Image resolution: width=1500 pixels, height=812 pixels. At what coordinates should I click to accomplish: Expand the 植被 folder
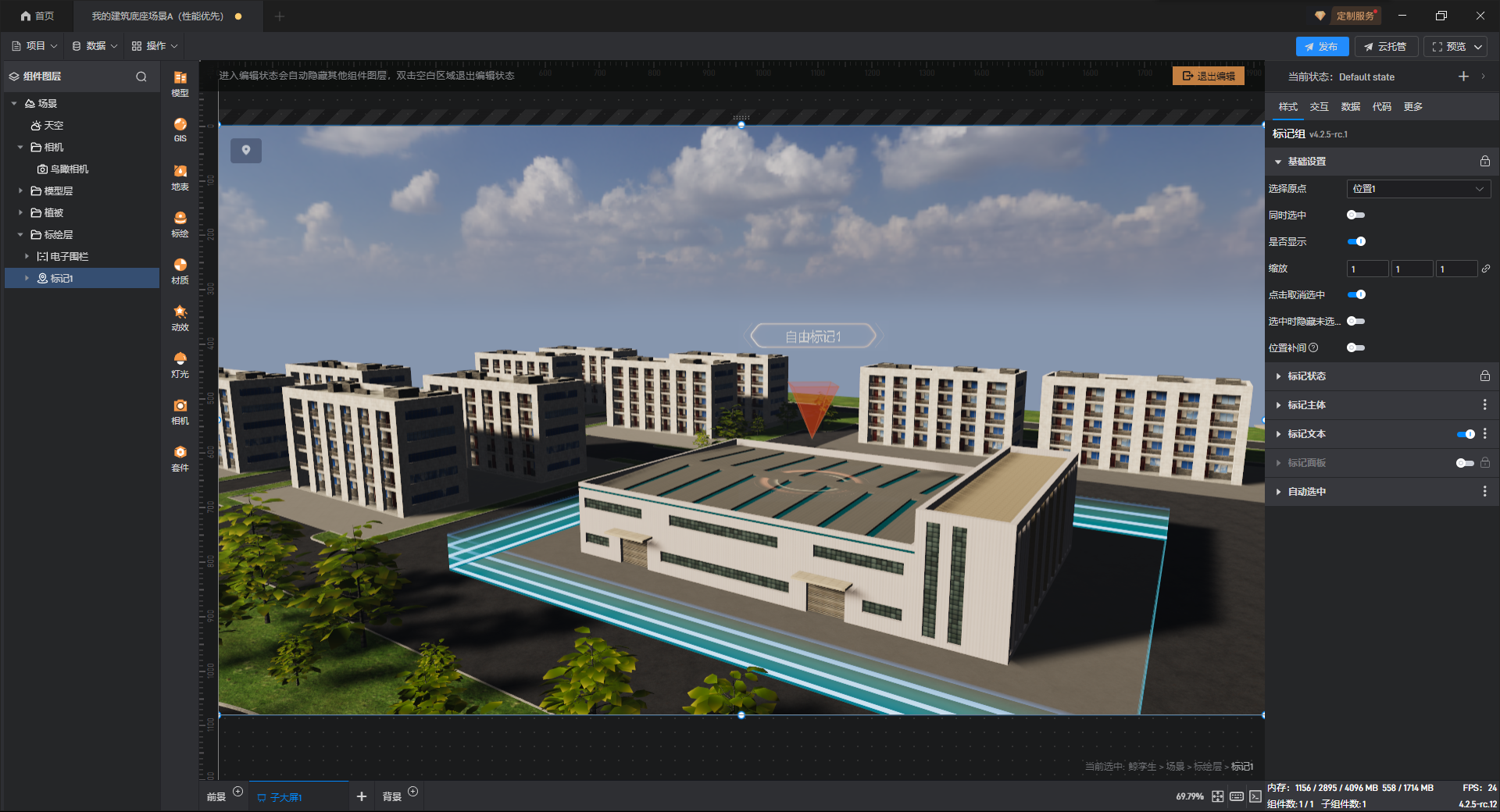coord(20,212)
